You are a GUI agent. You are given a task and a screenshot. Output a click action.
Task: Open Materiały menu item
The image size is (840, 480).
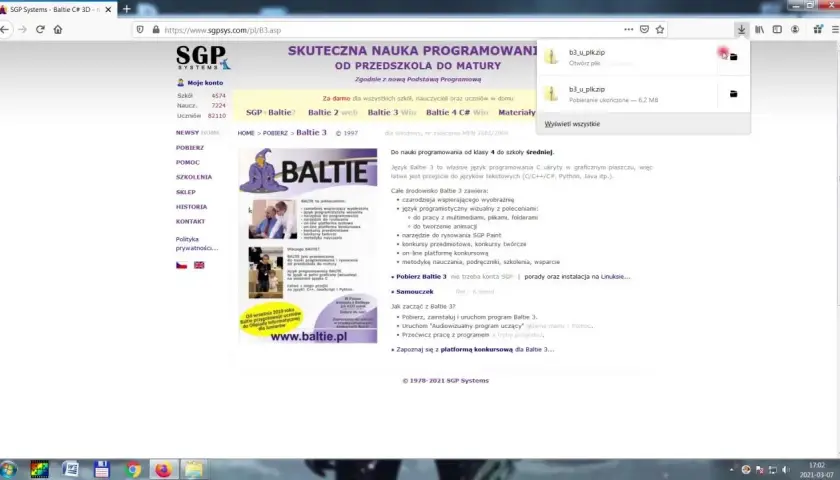click(516, 112)
